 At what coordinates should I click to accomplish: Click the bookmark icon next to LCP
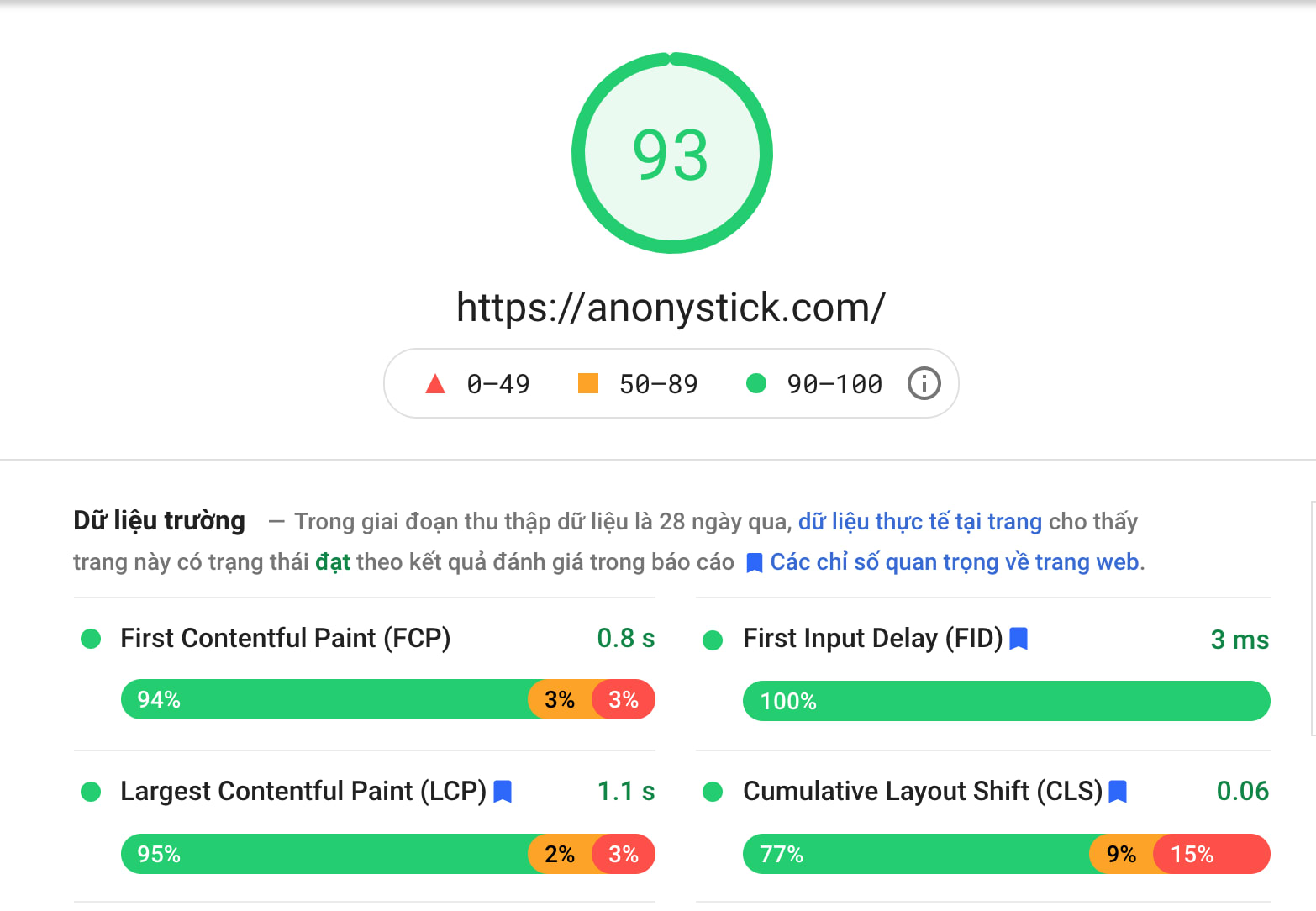tap(503, 792)
